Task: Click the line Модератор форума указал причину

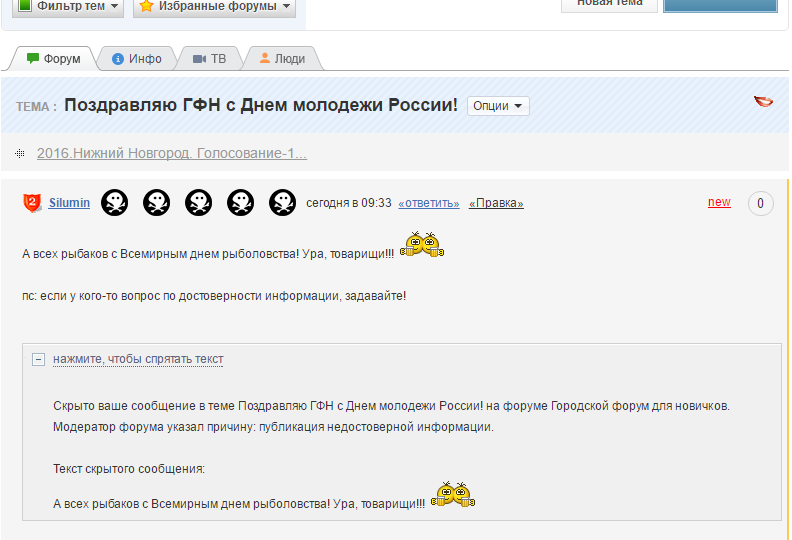Action: [x=273, y=427]
